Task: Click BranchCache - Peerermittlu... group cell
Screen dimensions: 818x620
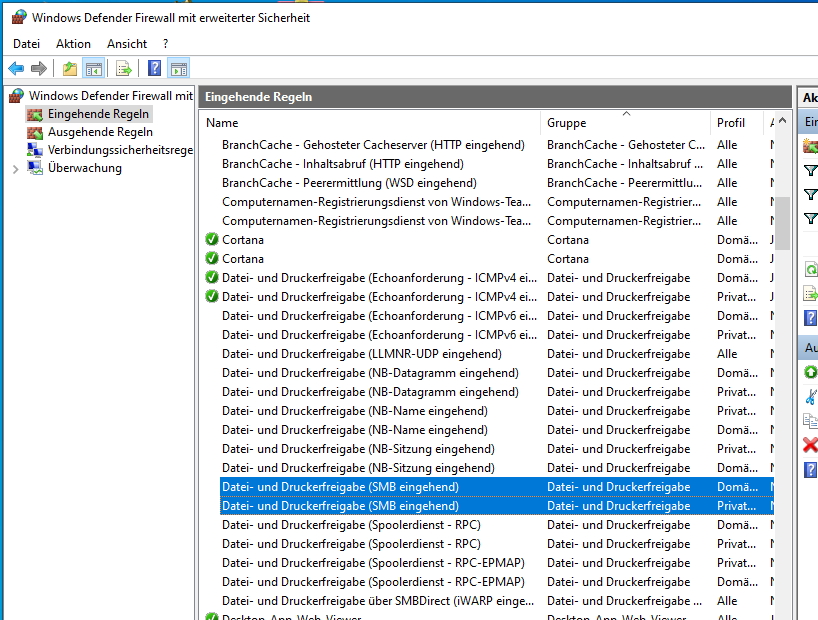Action: click(624, 183)
